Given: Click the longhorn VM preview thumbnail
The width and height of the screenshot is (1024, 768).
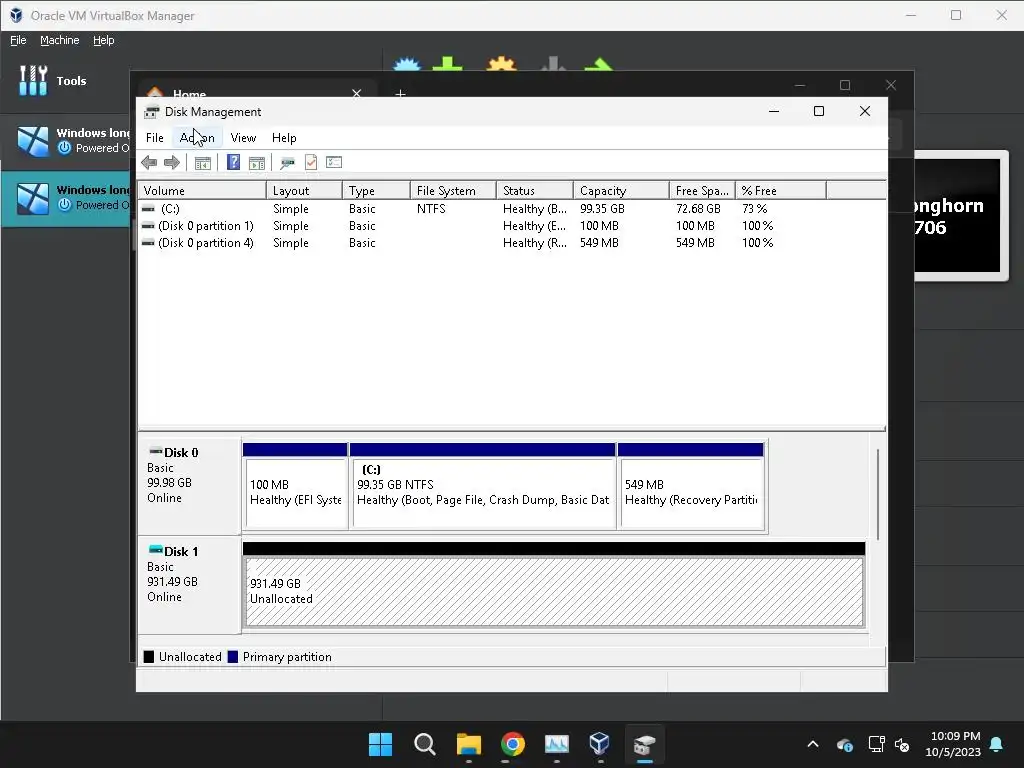Looking at the screenshot, I should 957,216.
